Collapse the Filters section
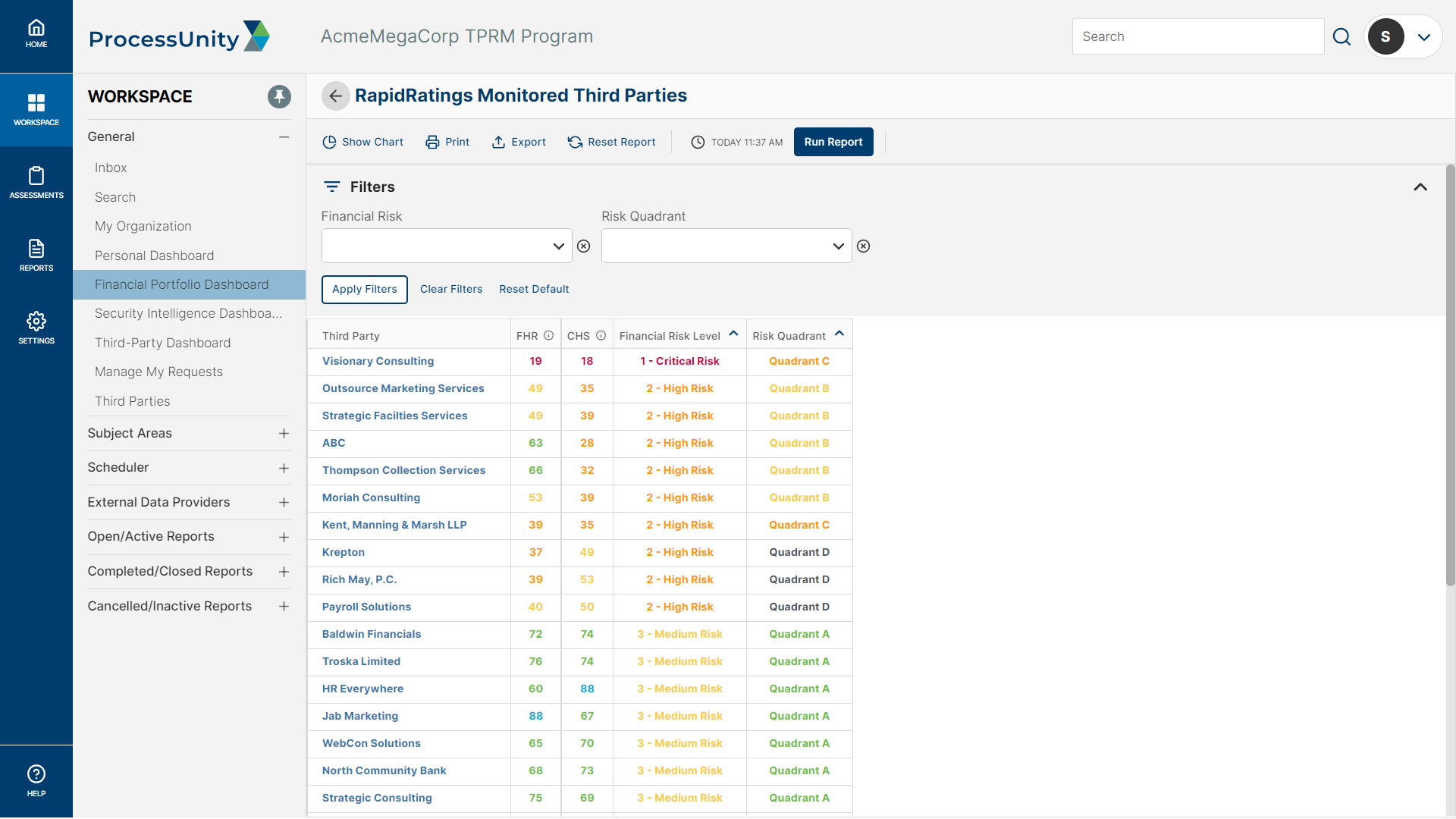Image resolution: width=1456 pixels, height=819 pixels. 1420,187
